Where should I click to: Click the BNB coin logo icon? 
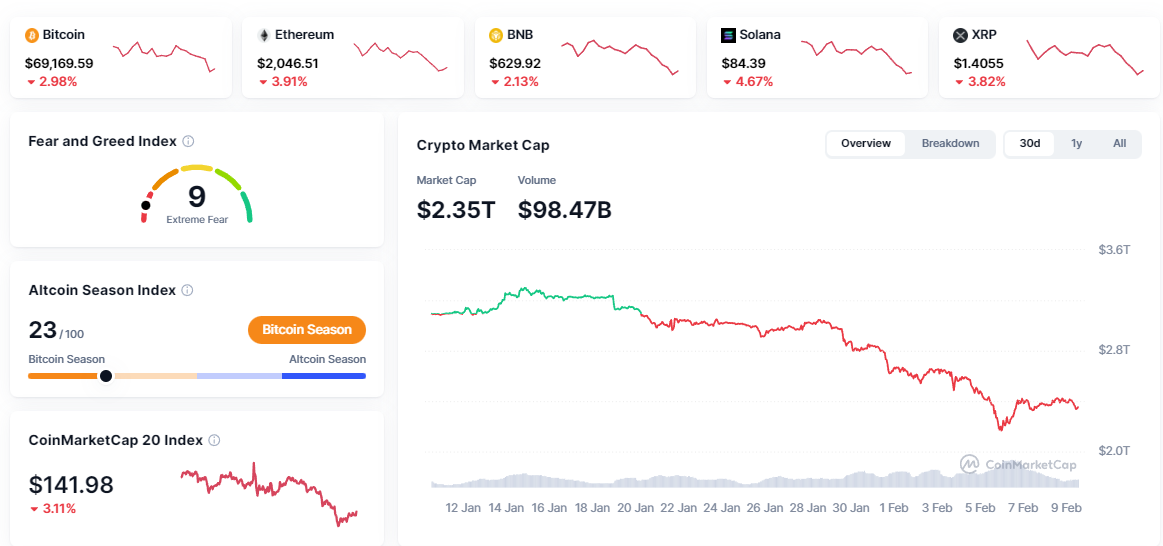[496, 35]
